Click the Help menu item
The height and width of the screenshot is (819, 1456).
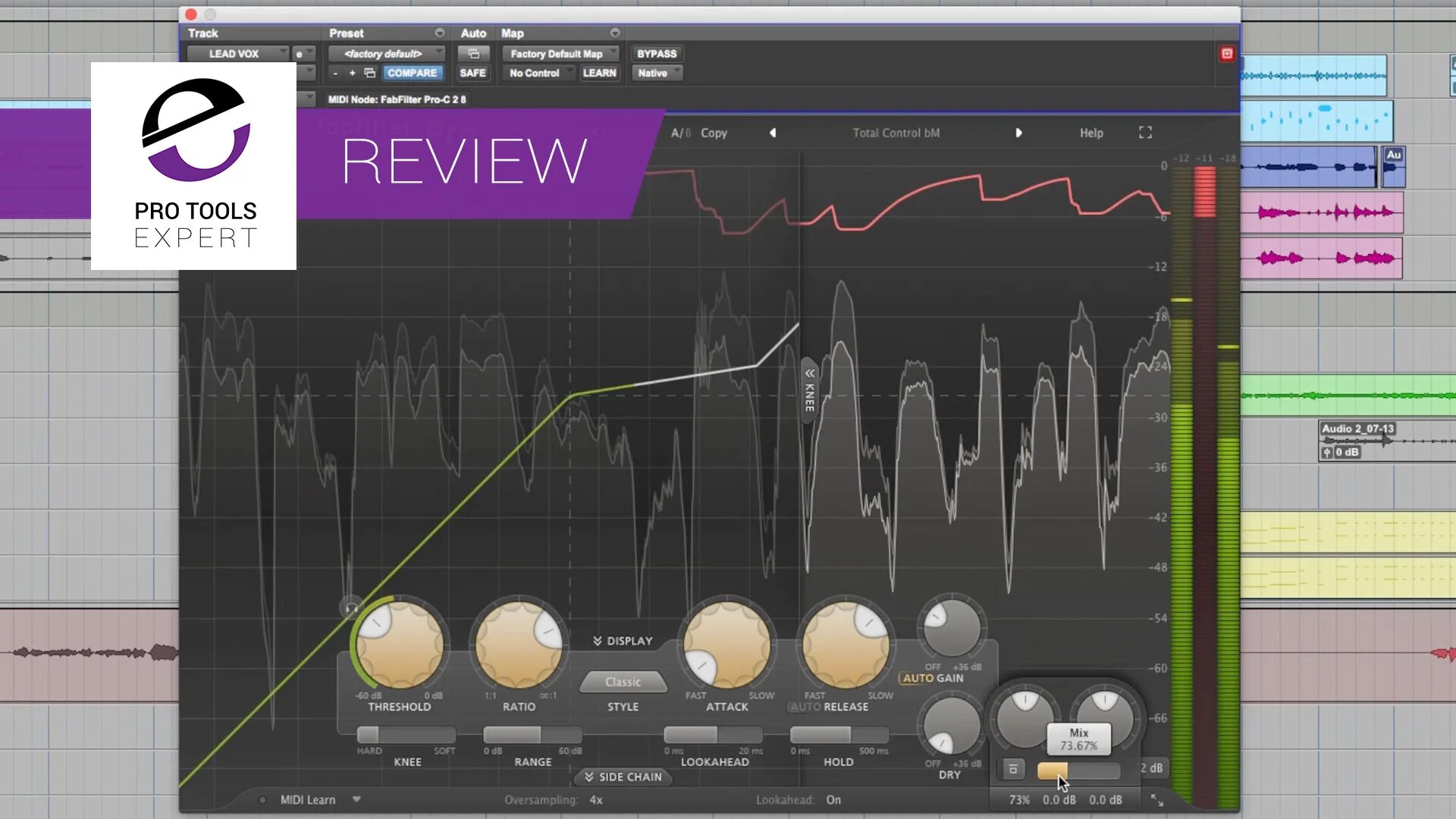[x=1090, y=132]
